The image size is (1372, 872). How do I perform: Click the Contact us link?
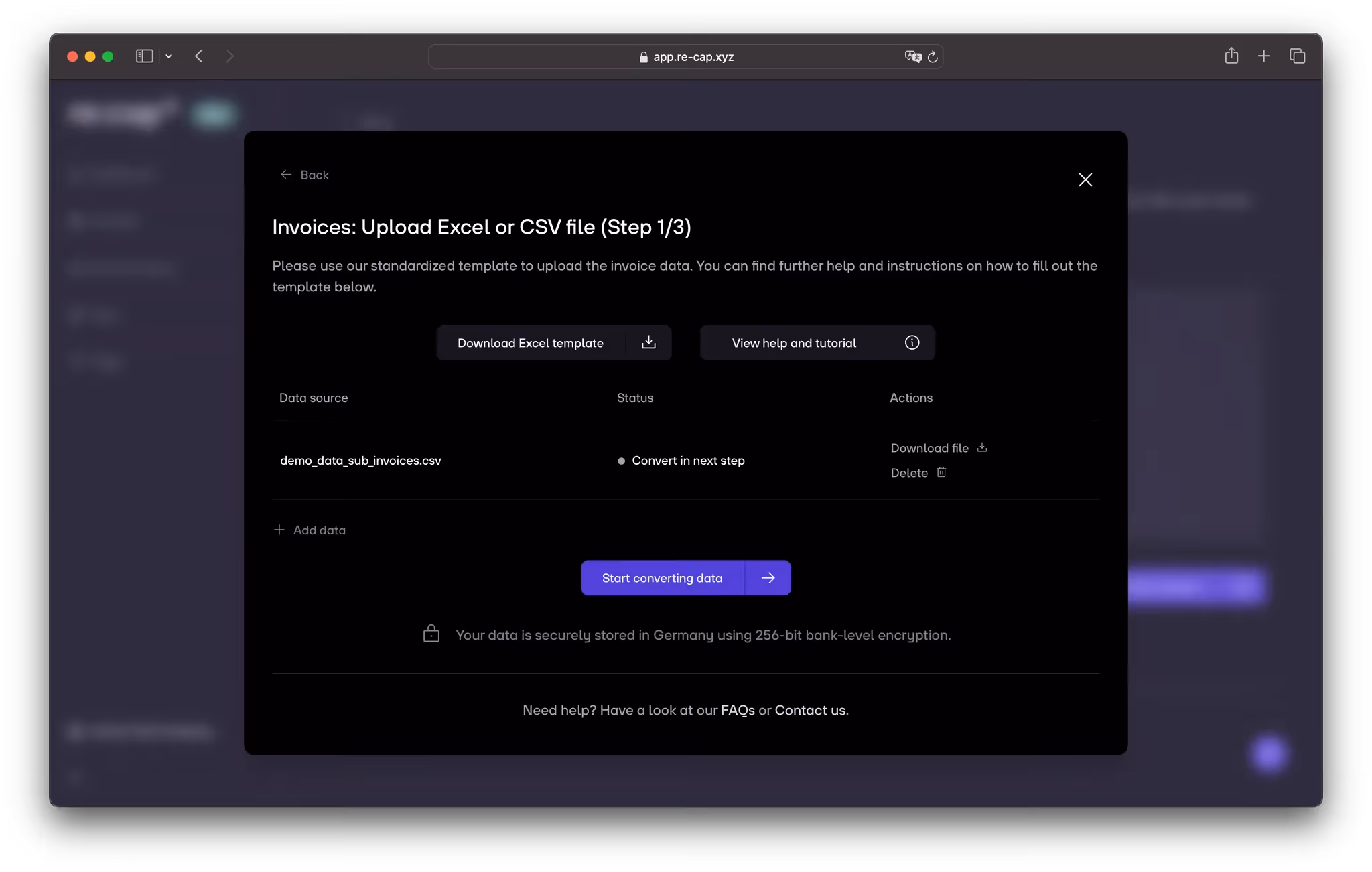pyautogui.click(x=810, y=710)
